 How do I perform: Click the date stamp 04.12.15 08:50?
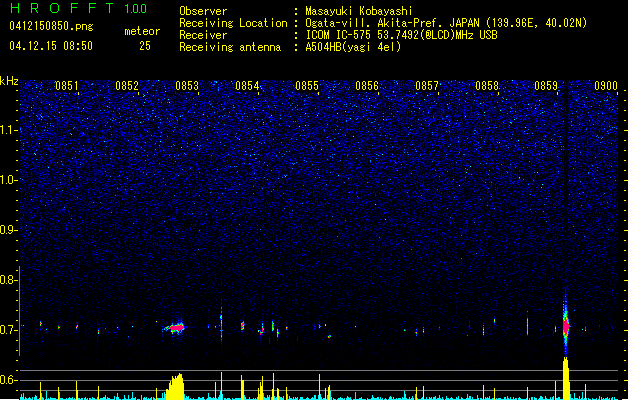pos(51,46)
